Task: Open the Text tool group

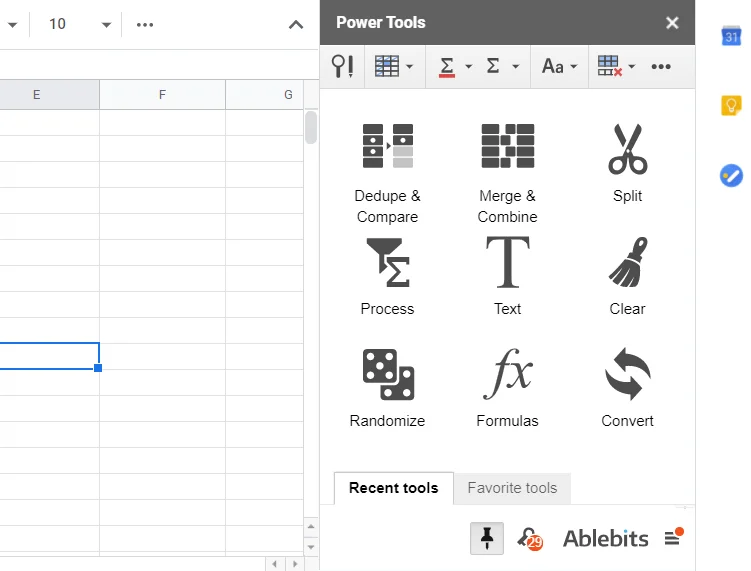Action: coord(507,275)
